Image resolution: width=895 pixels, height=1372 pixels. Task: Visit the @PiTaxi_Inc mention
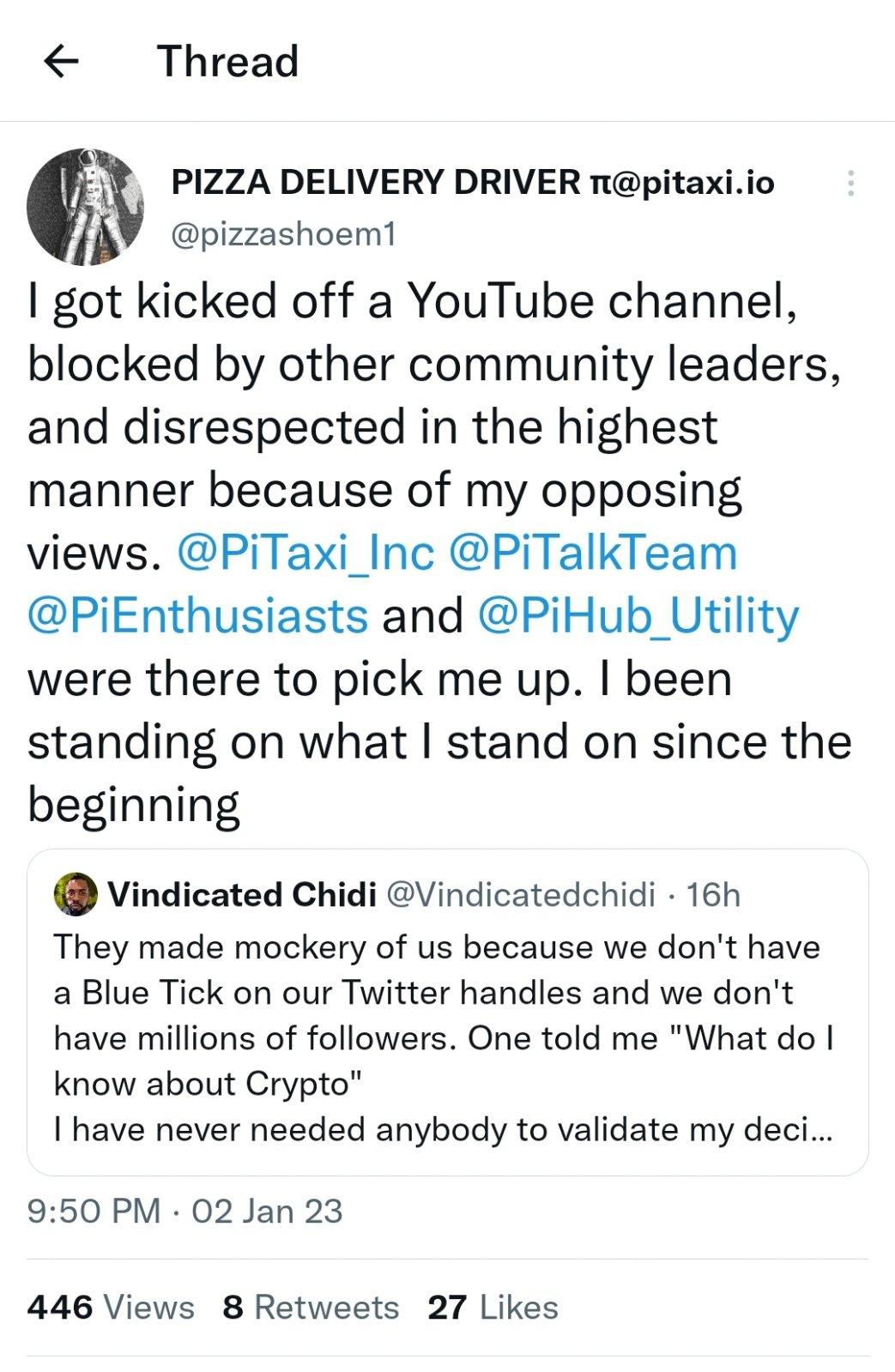(305, 553)
